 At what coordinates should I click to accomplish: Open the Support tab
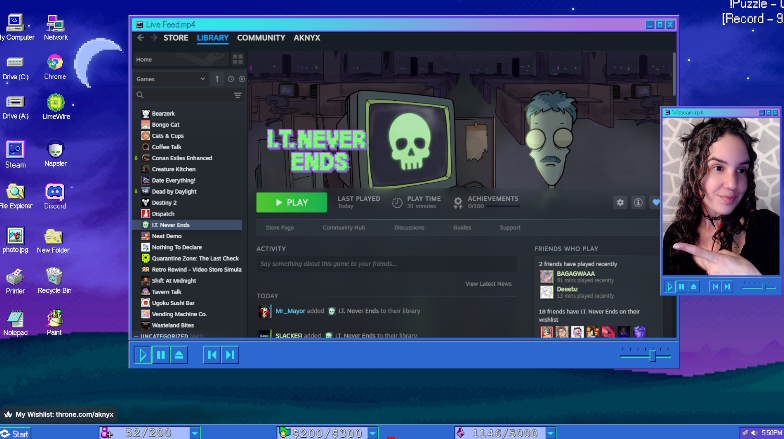[510, 228]
